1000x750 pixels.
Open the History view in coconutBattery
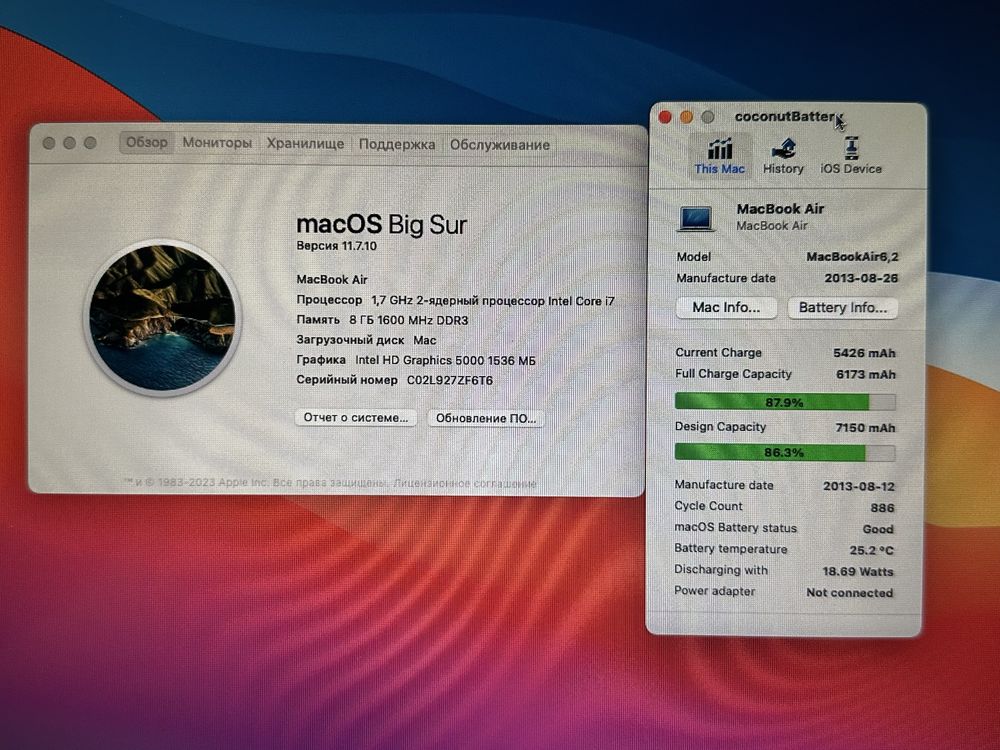[x=783, y=156]
